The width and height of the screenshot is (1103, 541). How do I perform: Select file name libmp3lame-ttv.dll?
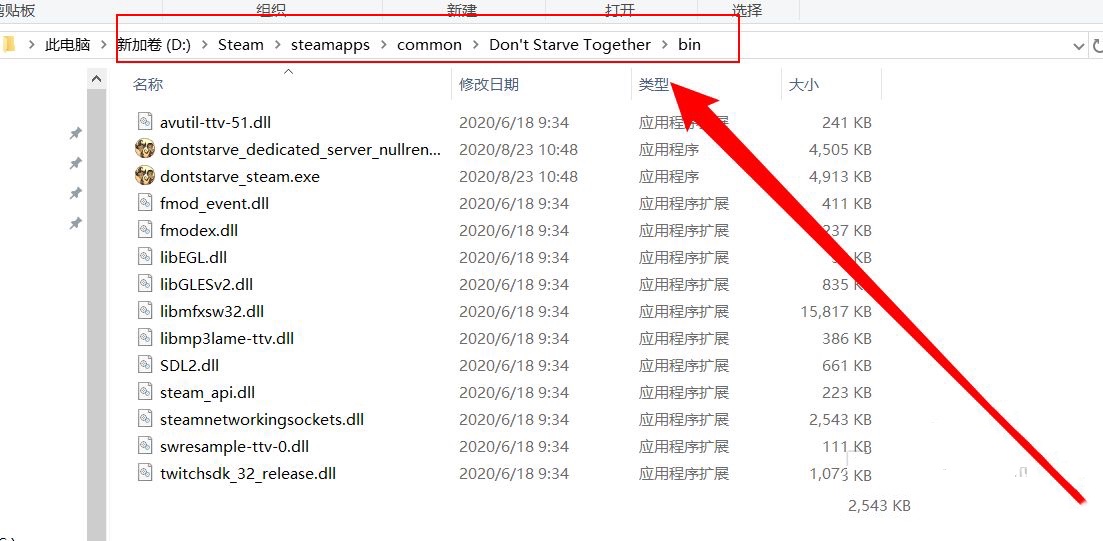227,338
